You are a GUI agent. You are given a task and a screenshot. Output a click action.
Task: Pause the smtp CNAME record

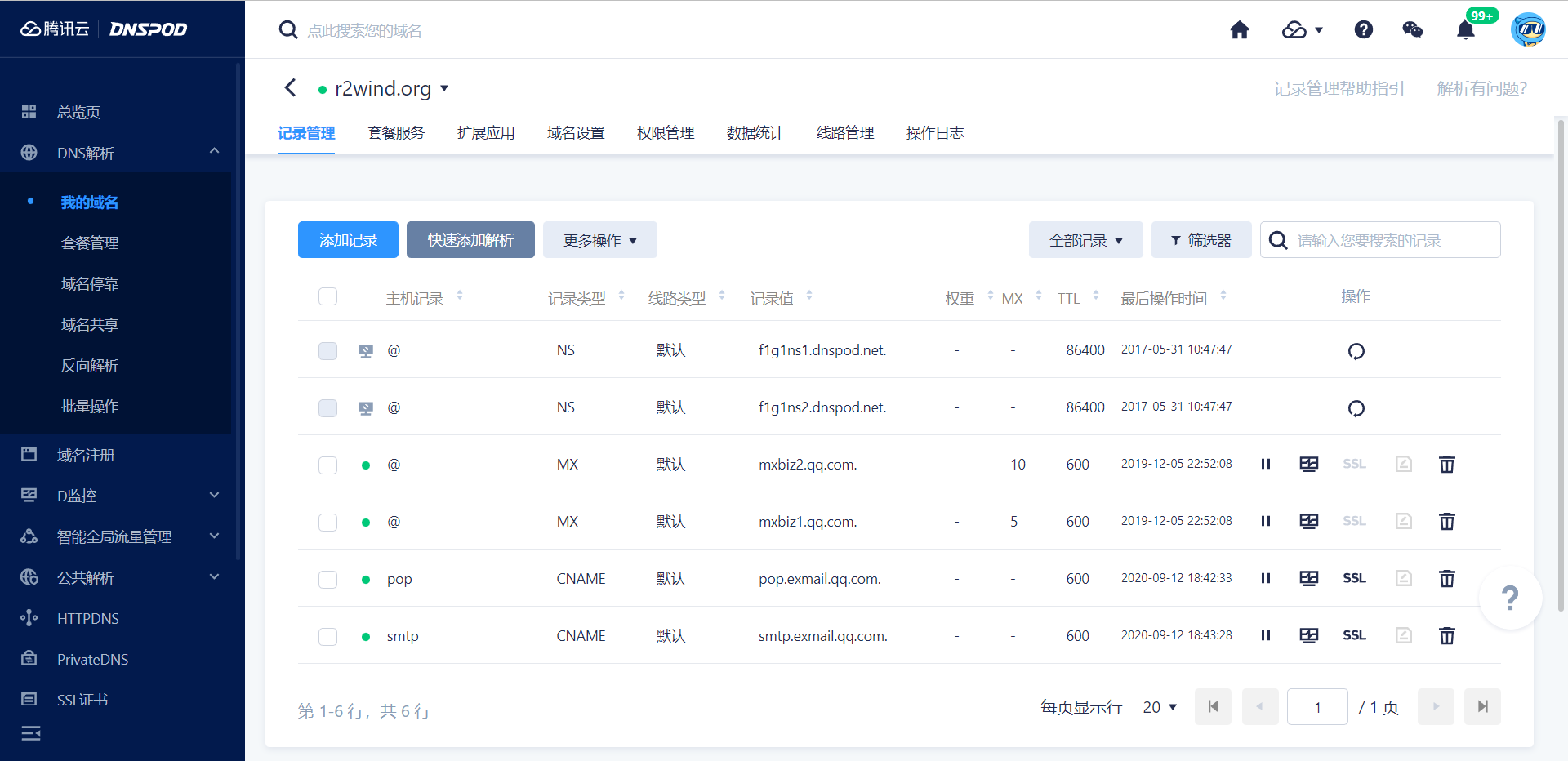[1265, 635]
